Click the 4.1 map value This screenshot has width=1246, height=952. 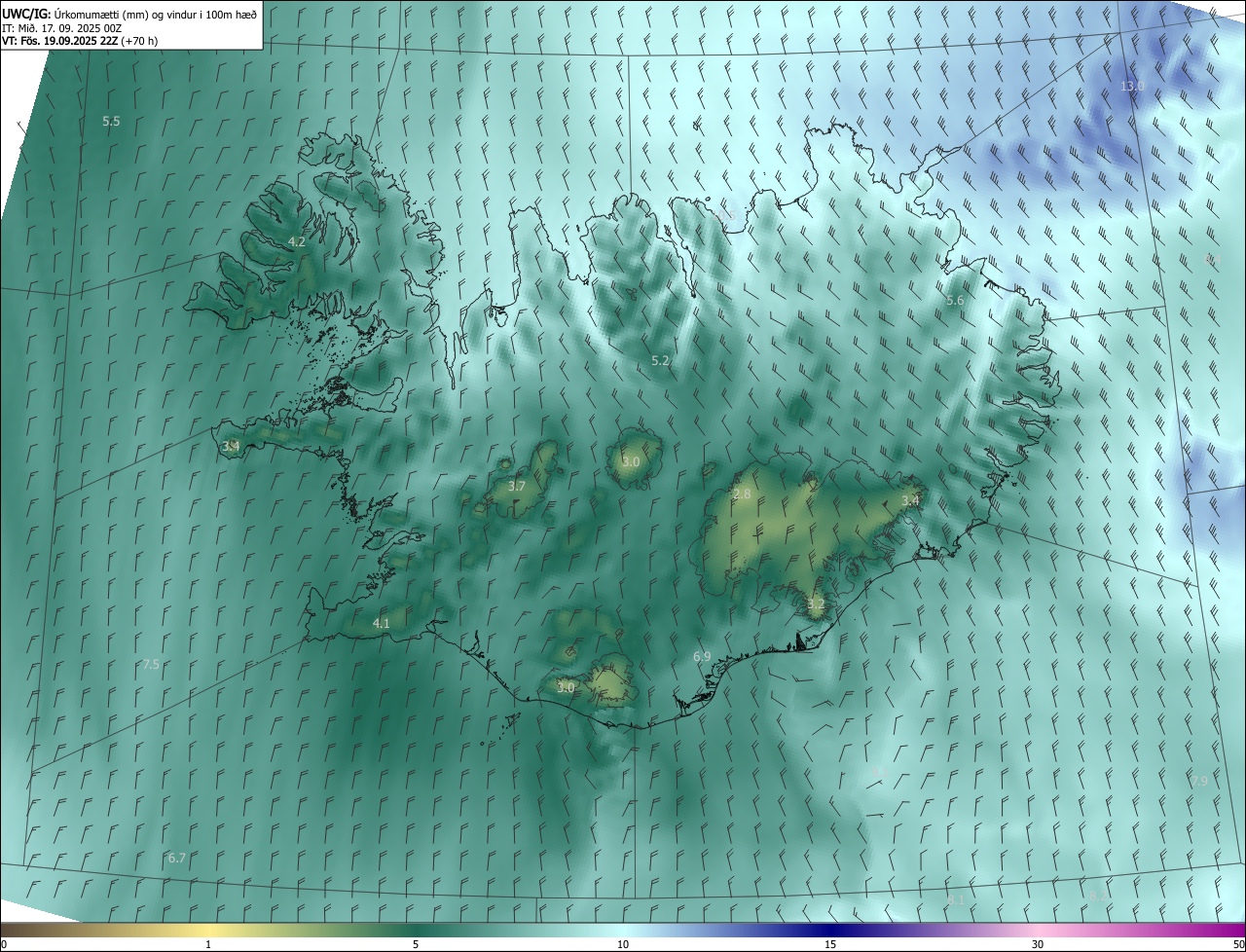[381, 623]
